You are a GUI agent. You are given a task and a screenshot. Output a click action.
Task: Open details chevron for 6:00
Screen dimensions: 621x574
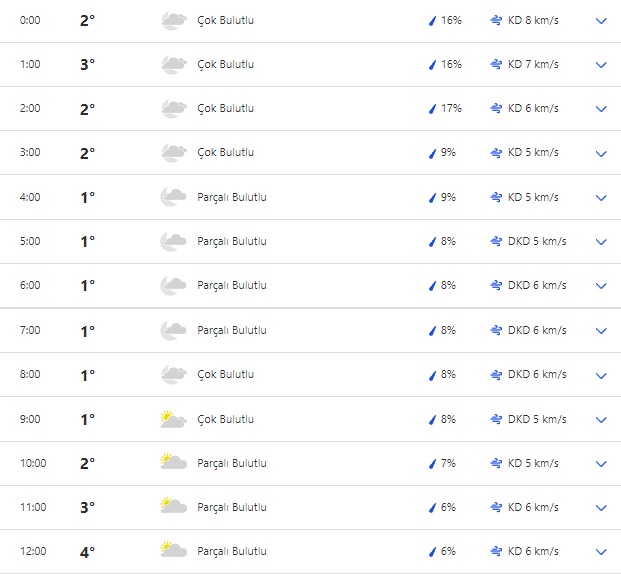[601, 286]
